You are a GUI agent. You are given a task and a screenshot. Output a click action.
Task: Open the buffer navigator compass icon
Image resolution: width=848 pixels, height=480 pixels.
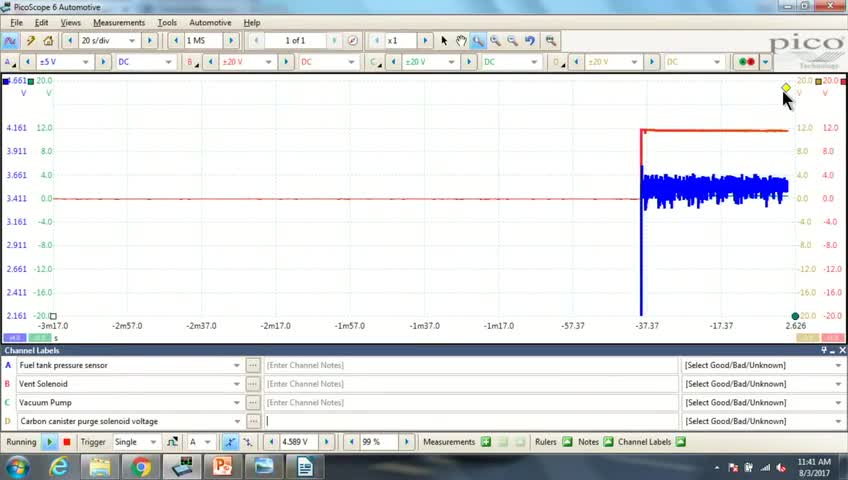(353, 41)
